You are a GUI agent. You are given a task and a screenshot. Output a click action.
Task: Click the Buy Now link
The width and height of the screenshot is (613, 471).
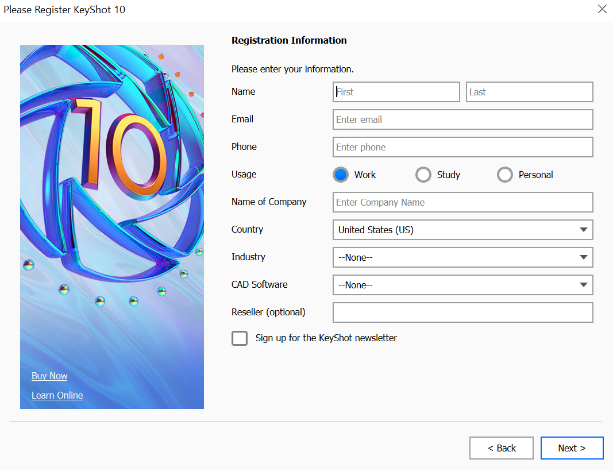pyautogui.click(x=50, y=376)
